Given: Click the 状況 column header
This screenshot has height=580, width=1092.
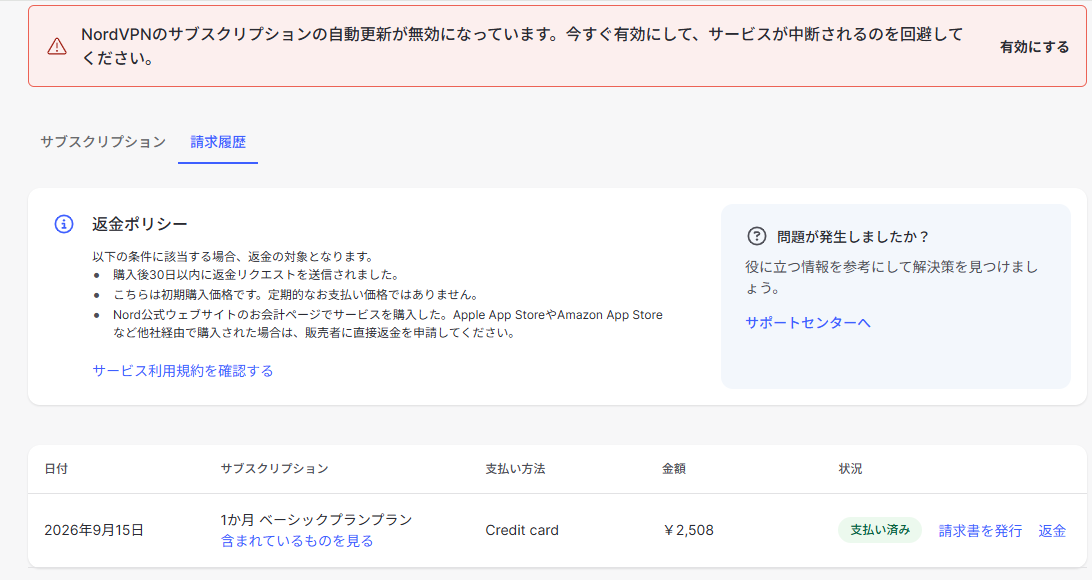Looking at the screenshot, I should pos(850,469).
